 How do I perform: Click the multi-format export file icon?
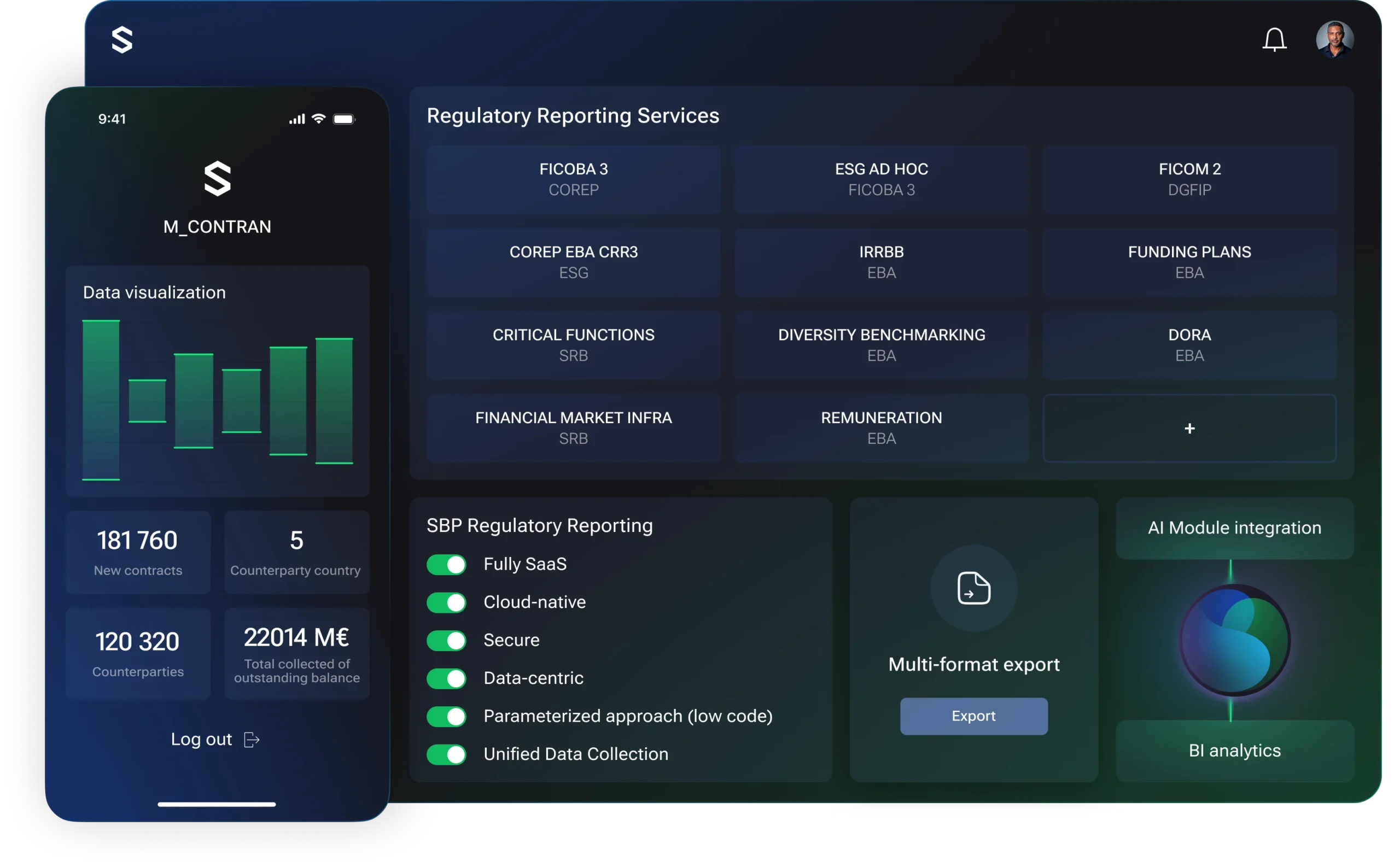pos(973,588)
